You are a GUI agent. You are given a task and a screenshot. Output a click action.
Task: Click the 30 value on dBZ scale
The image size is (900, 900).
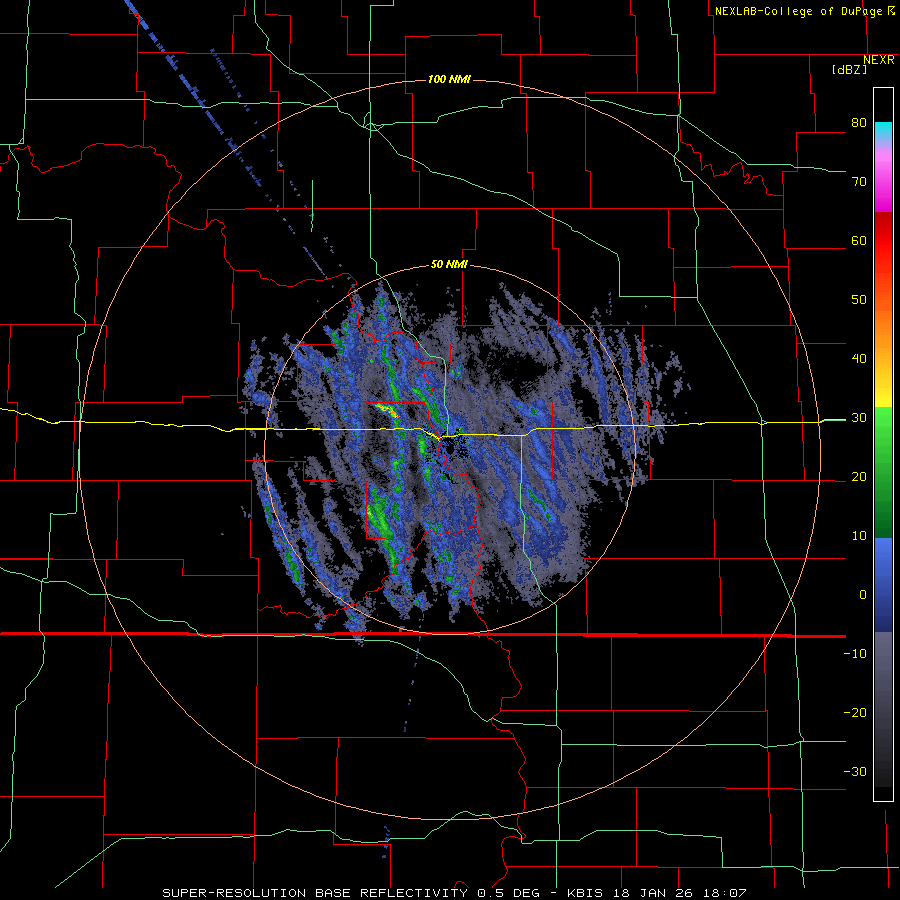point(859,418)
